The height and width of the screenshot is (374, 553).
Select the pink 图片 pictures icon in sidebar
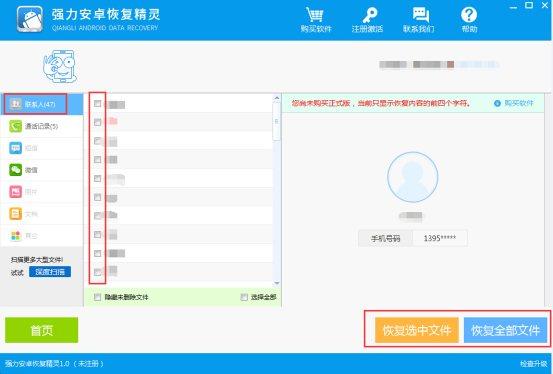click(15, 192)
